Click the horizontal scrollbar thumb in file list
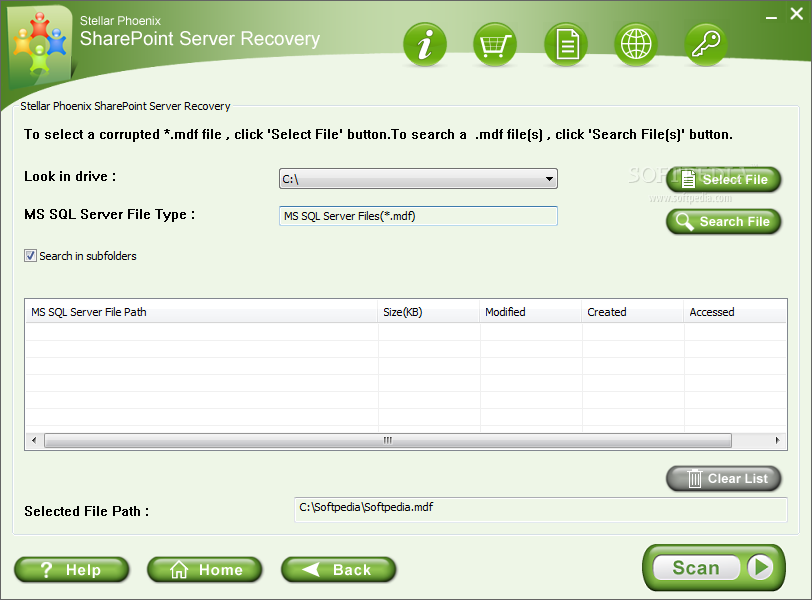Screen dimensions: 812x600 [388, 441]
